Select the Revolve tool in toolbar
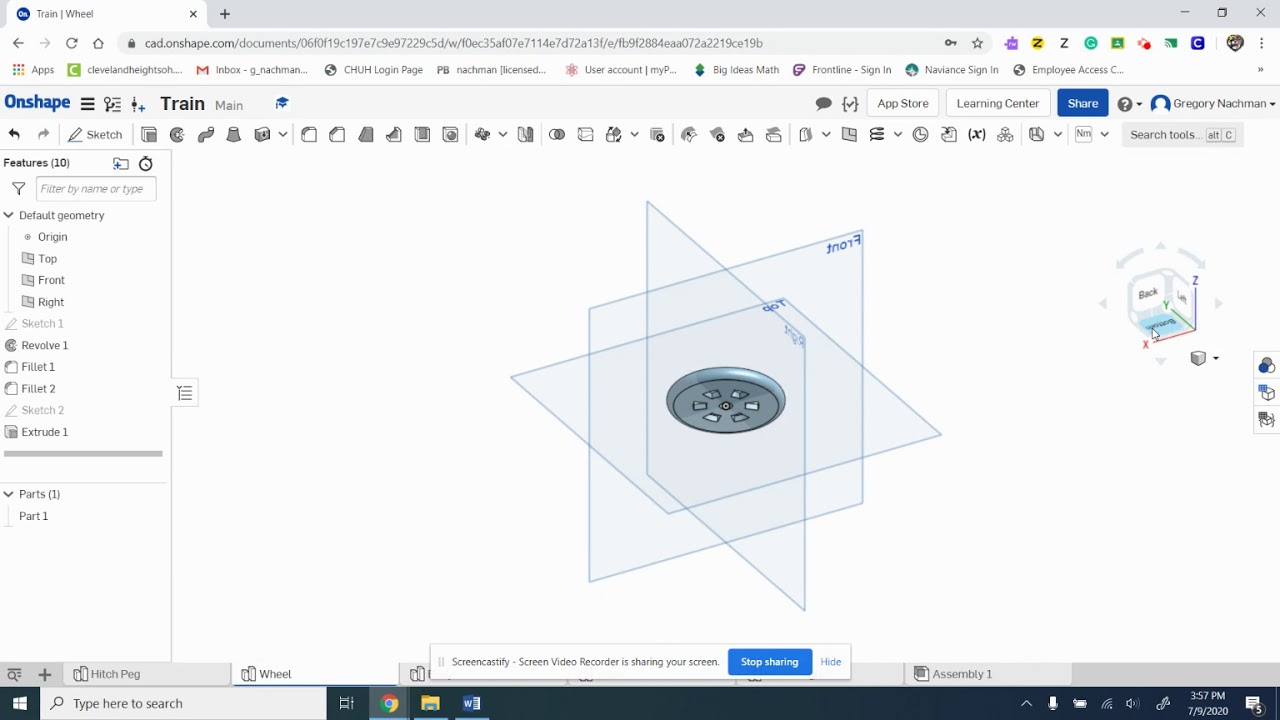 (177, 135)
